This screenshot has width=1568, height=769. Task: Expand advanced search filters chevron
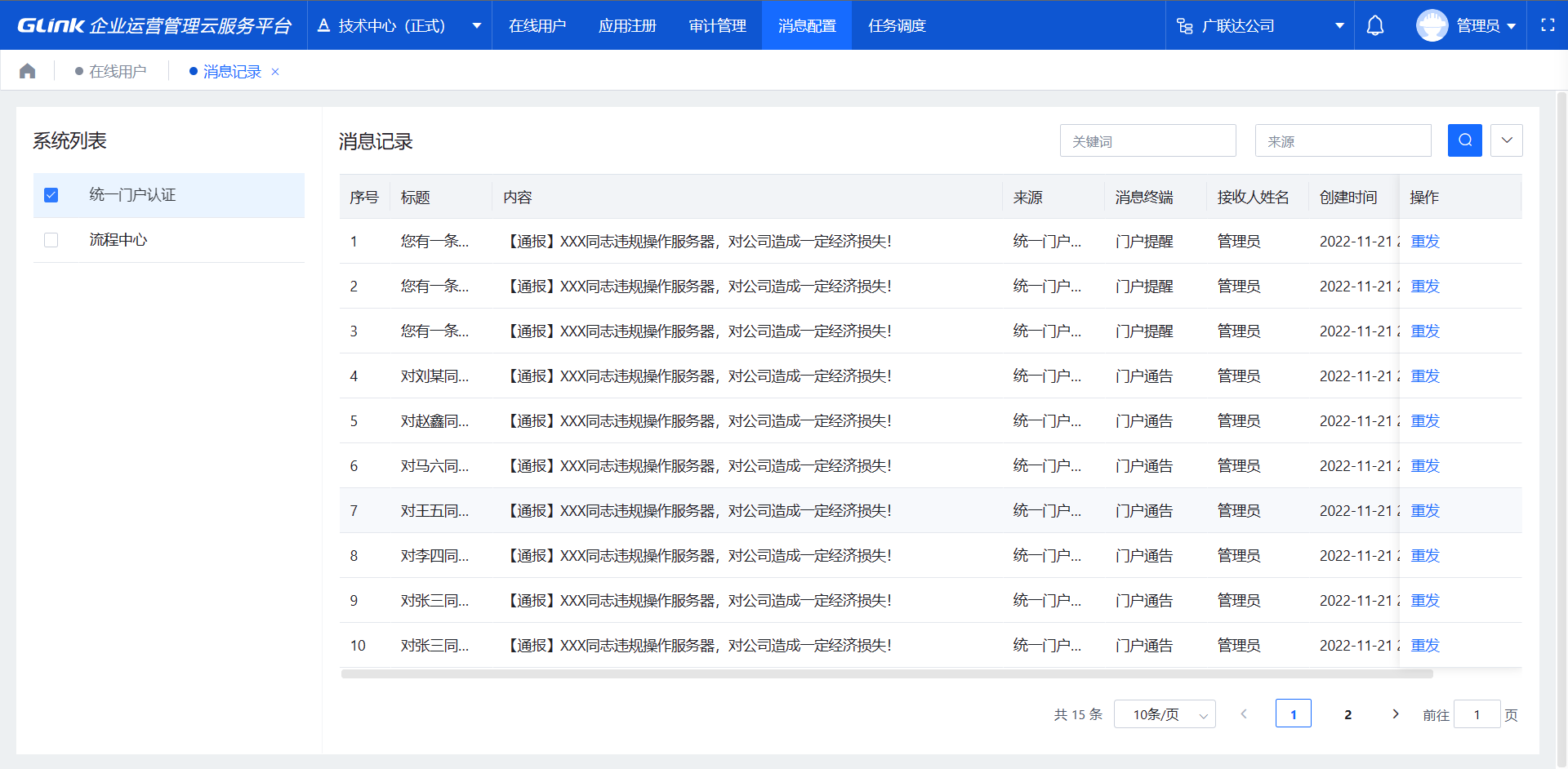coord(1507,140)
